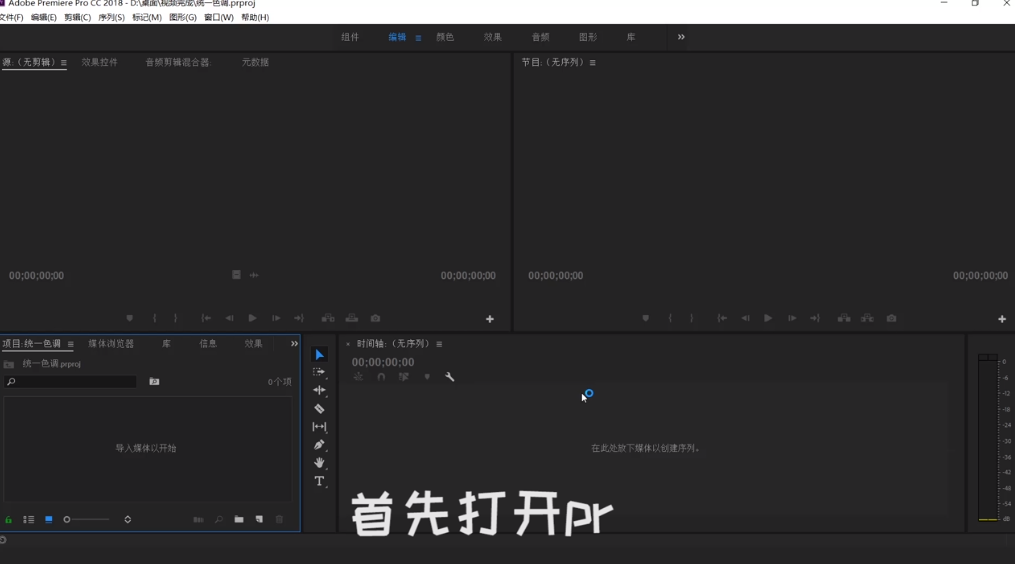
Task: Open Source panel menu icon
Action: click(63, 63)
